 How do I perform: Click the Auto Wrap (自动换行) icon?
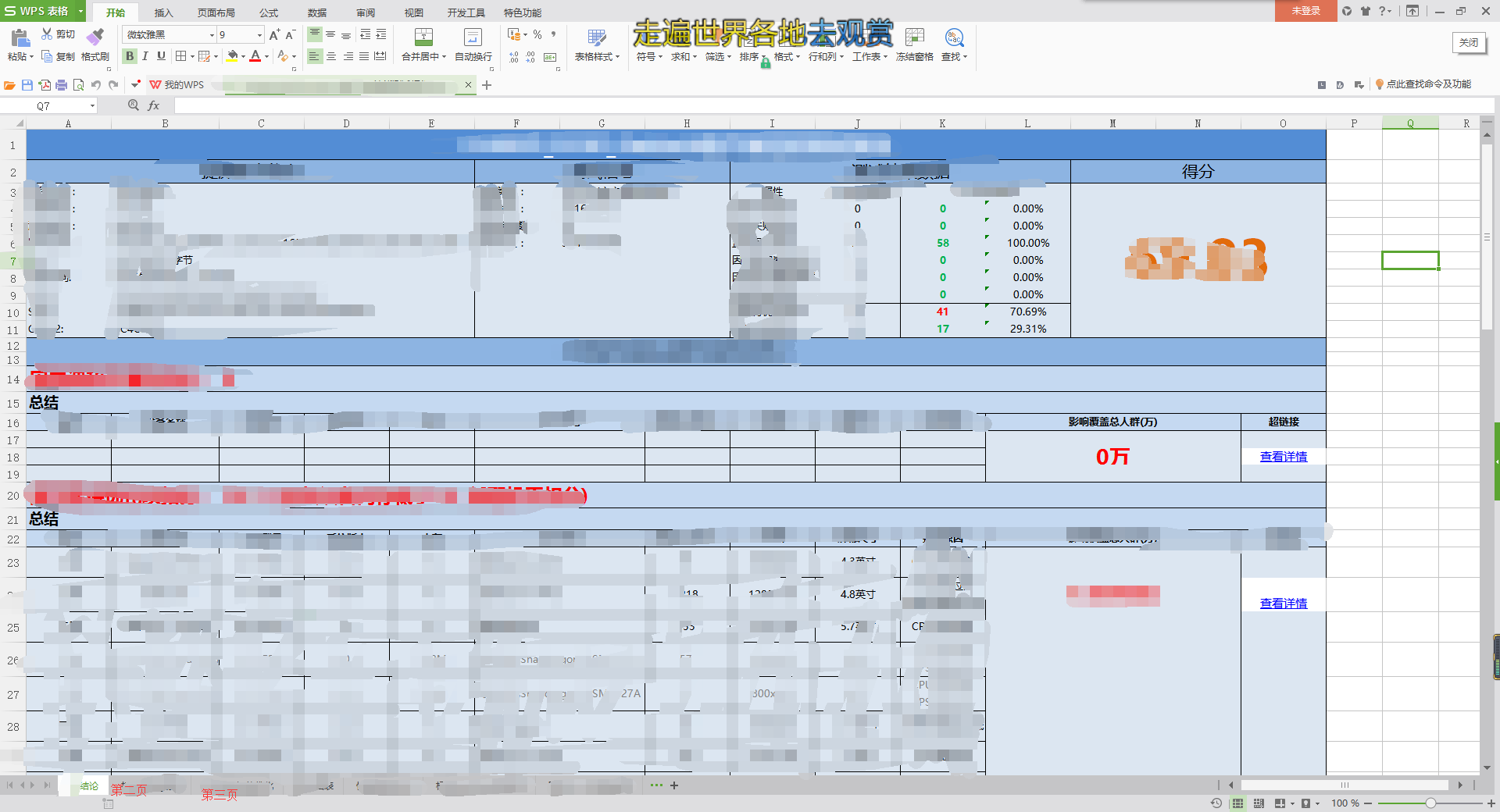point(473,37)
